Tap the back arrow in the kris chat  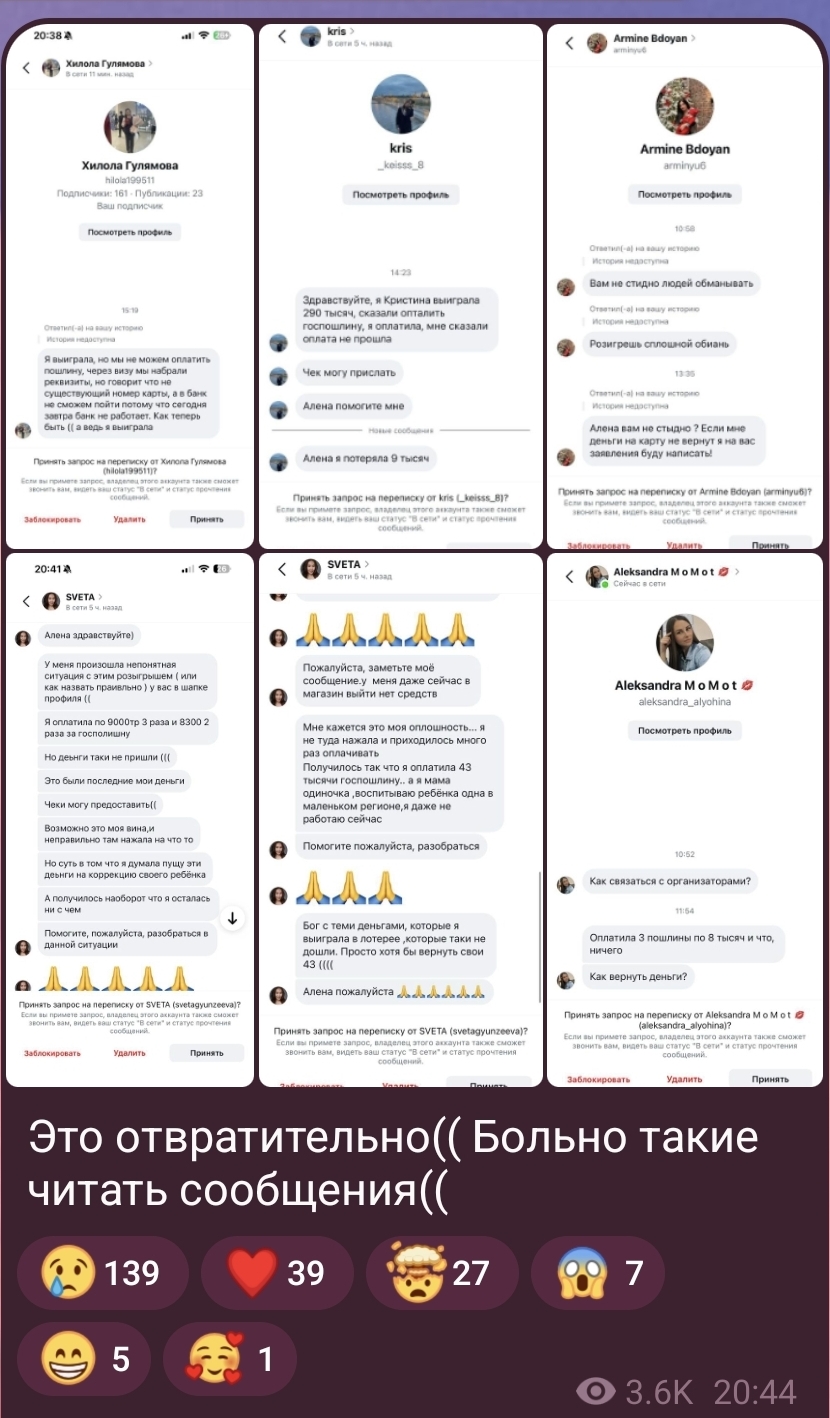pos(282,37)
